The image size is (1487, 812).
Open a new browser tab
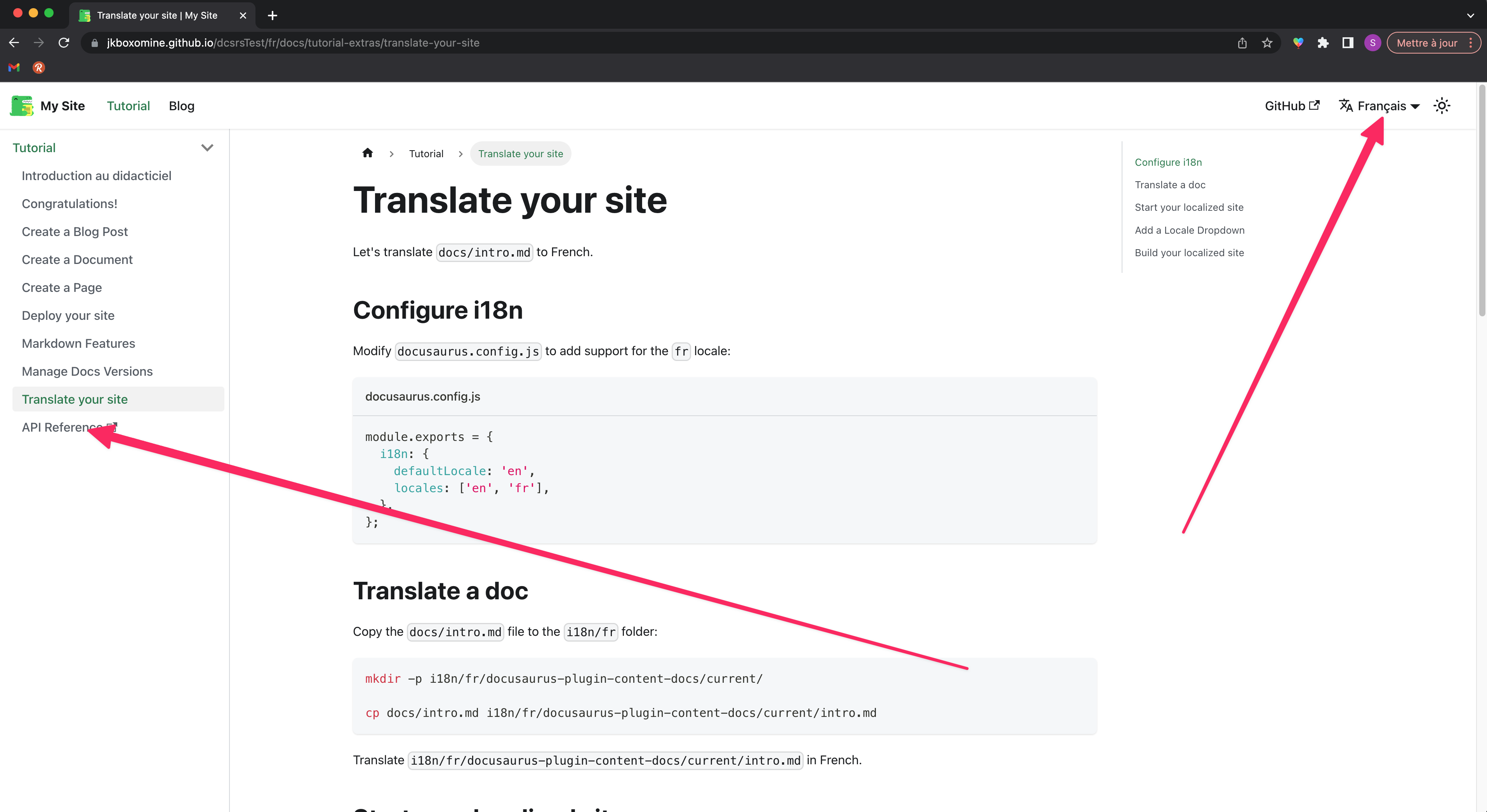coord(273,15)
